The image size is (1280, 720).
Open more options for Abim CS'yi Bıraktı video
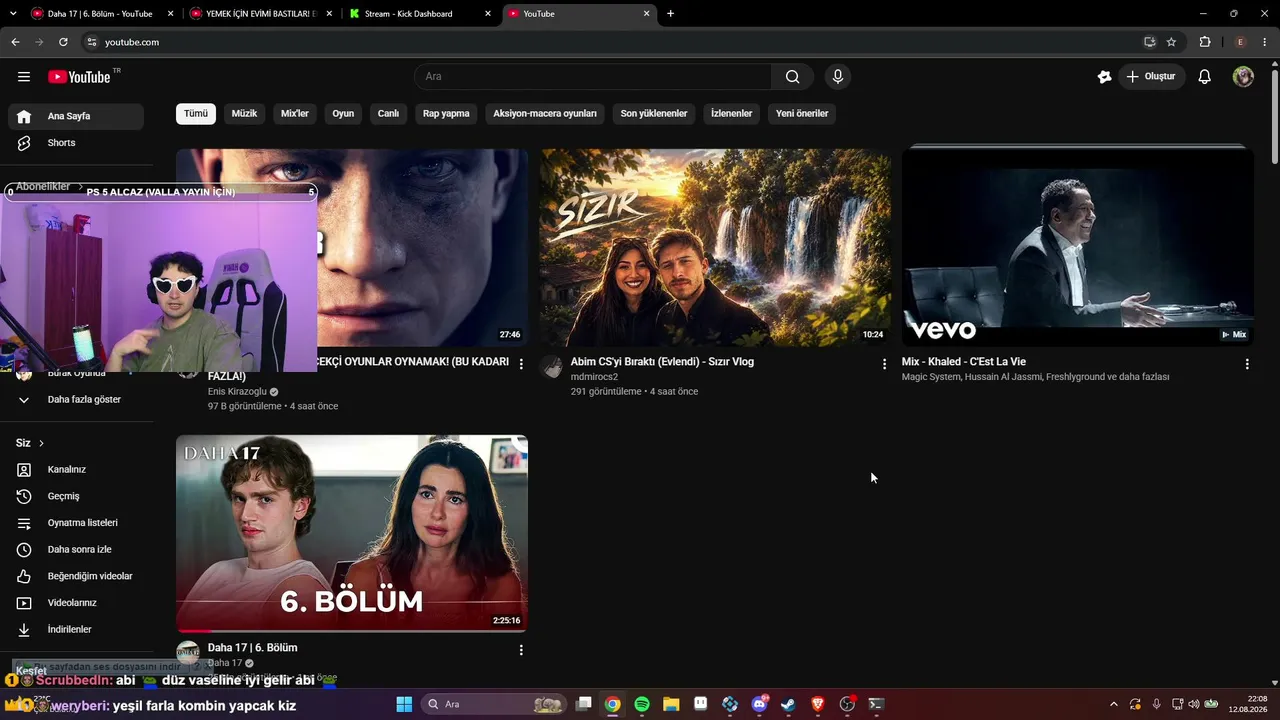click(x=884, y=364)
